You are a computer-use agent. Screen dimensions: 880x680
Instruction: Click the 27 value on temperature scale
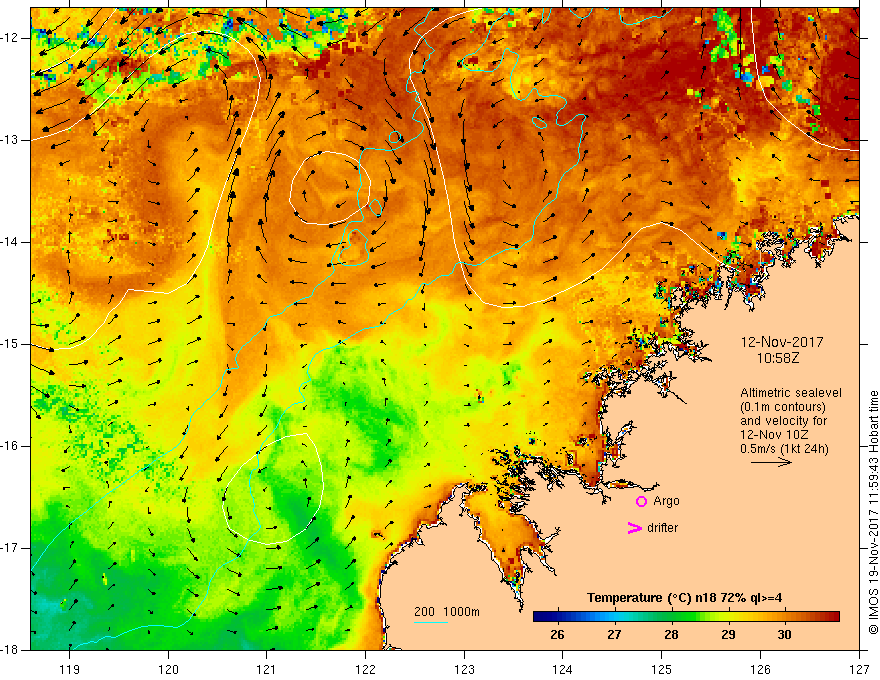(x=614, y=635)
